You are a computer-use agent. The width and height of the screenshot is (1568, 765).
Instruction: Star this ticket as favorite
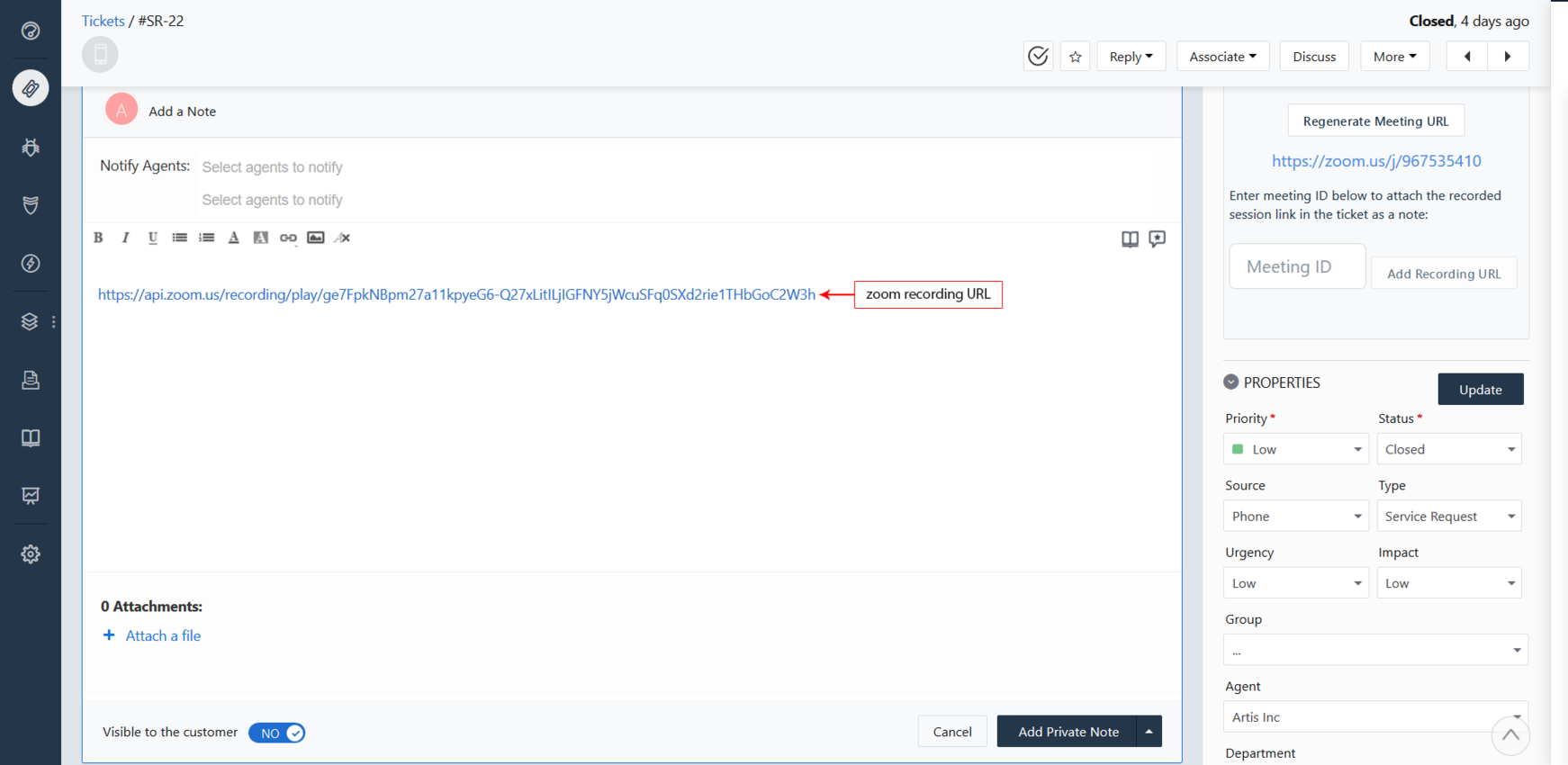click(x=1075, y=56)
